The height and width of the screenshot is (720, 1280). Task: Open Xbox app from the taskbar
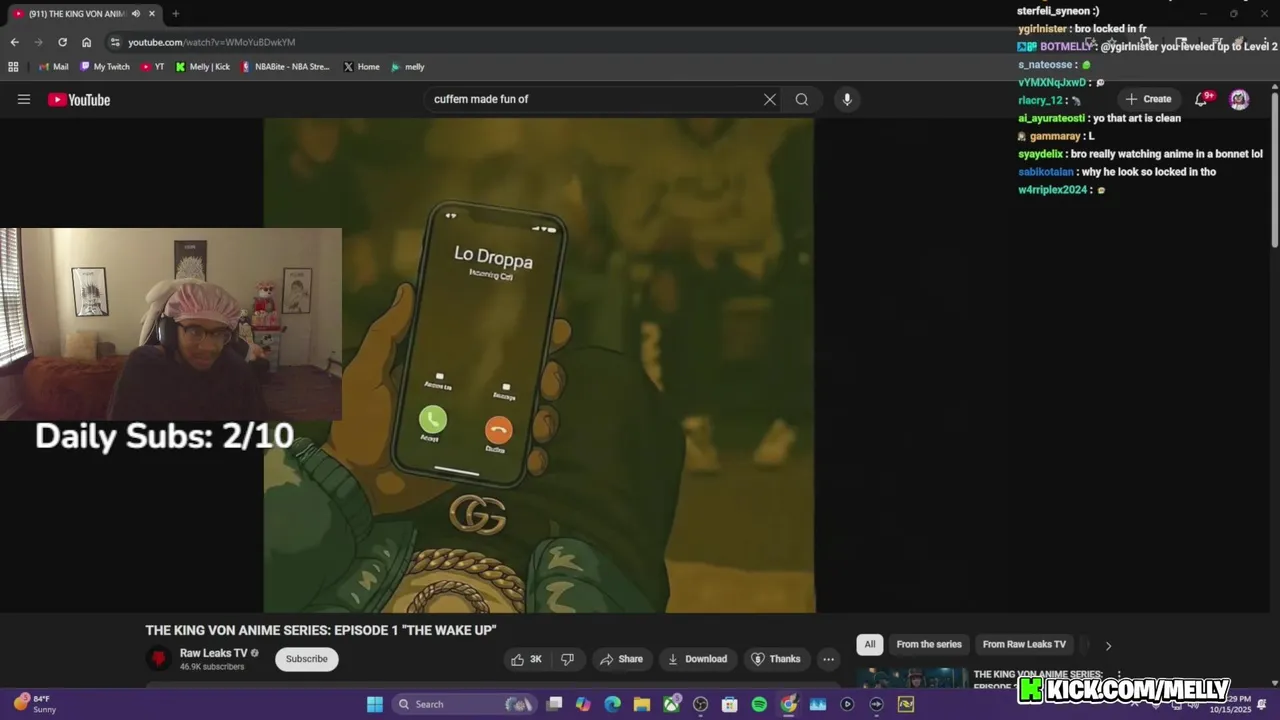671,704
